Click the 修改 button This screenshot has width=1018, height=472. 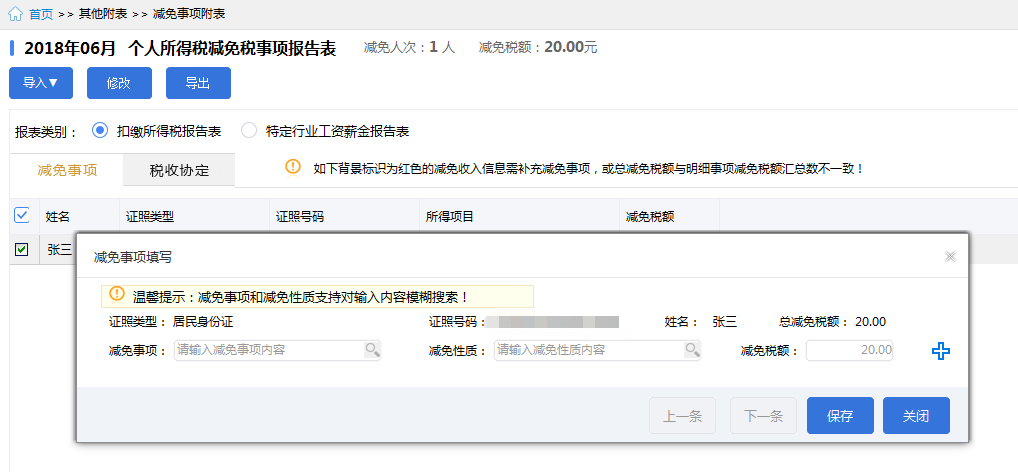tap(119, 83)
